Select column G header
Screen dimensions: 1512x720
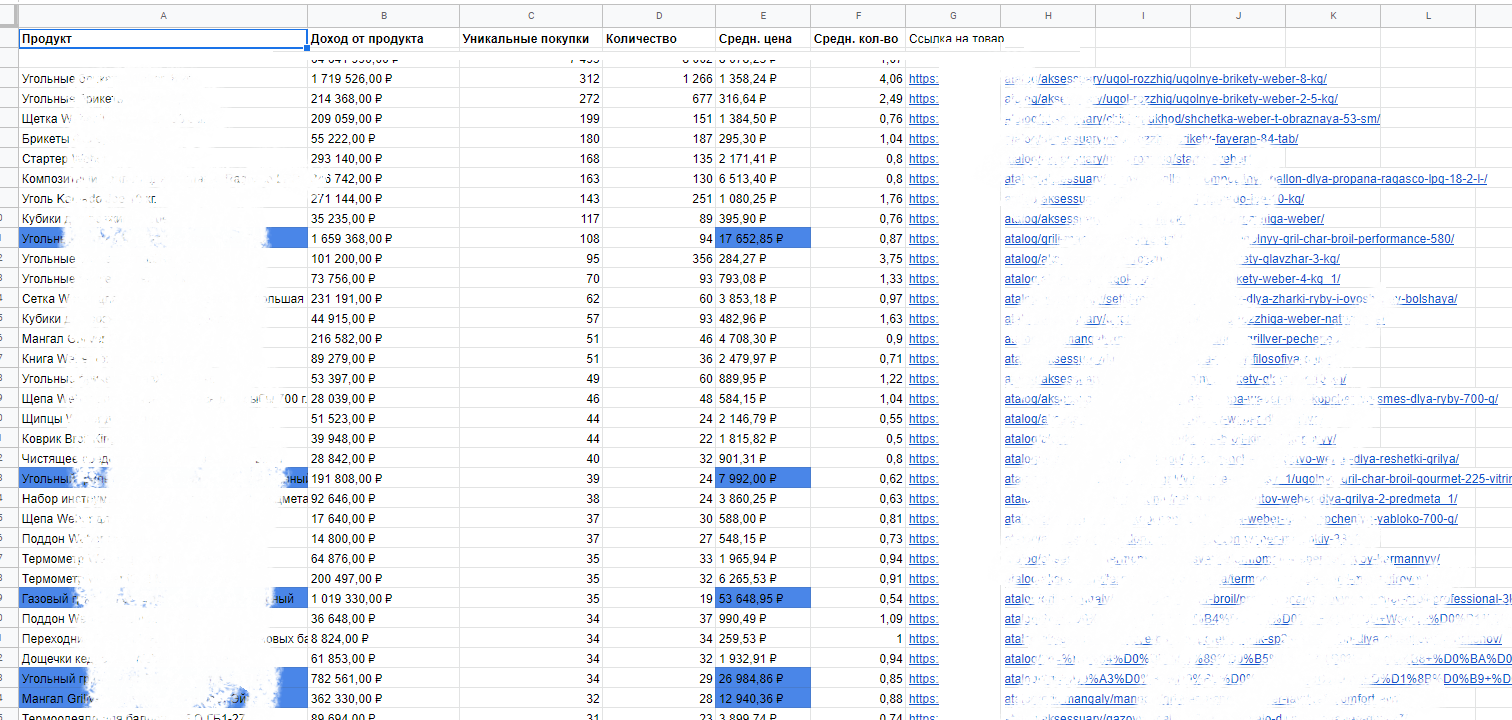click(953, 15)
